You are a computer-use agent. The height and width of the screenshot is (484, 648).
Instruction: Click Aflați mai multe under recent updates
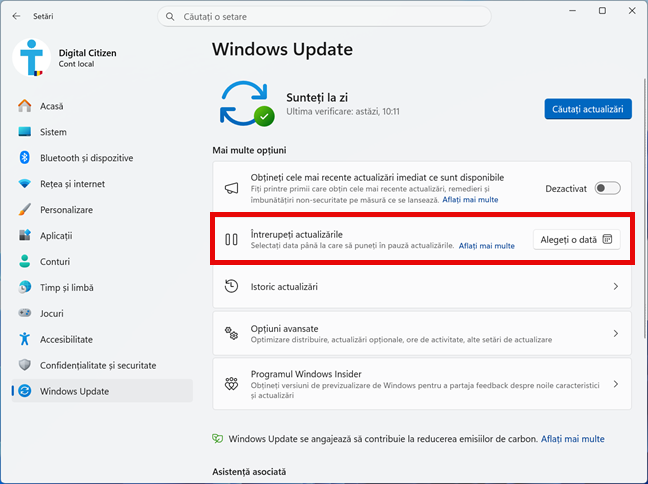pos(470,200)
